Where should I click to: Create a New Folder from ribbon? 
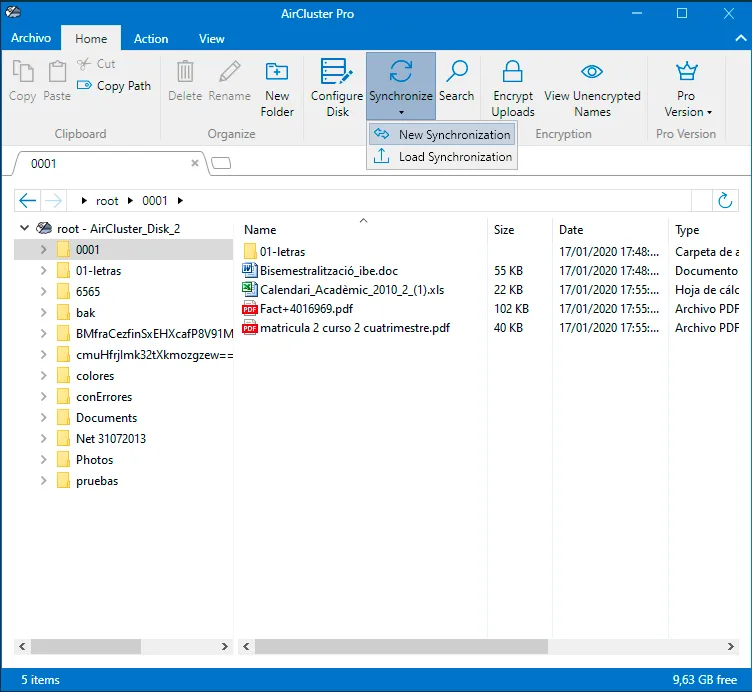(x=277, y=89)
